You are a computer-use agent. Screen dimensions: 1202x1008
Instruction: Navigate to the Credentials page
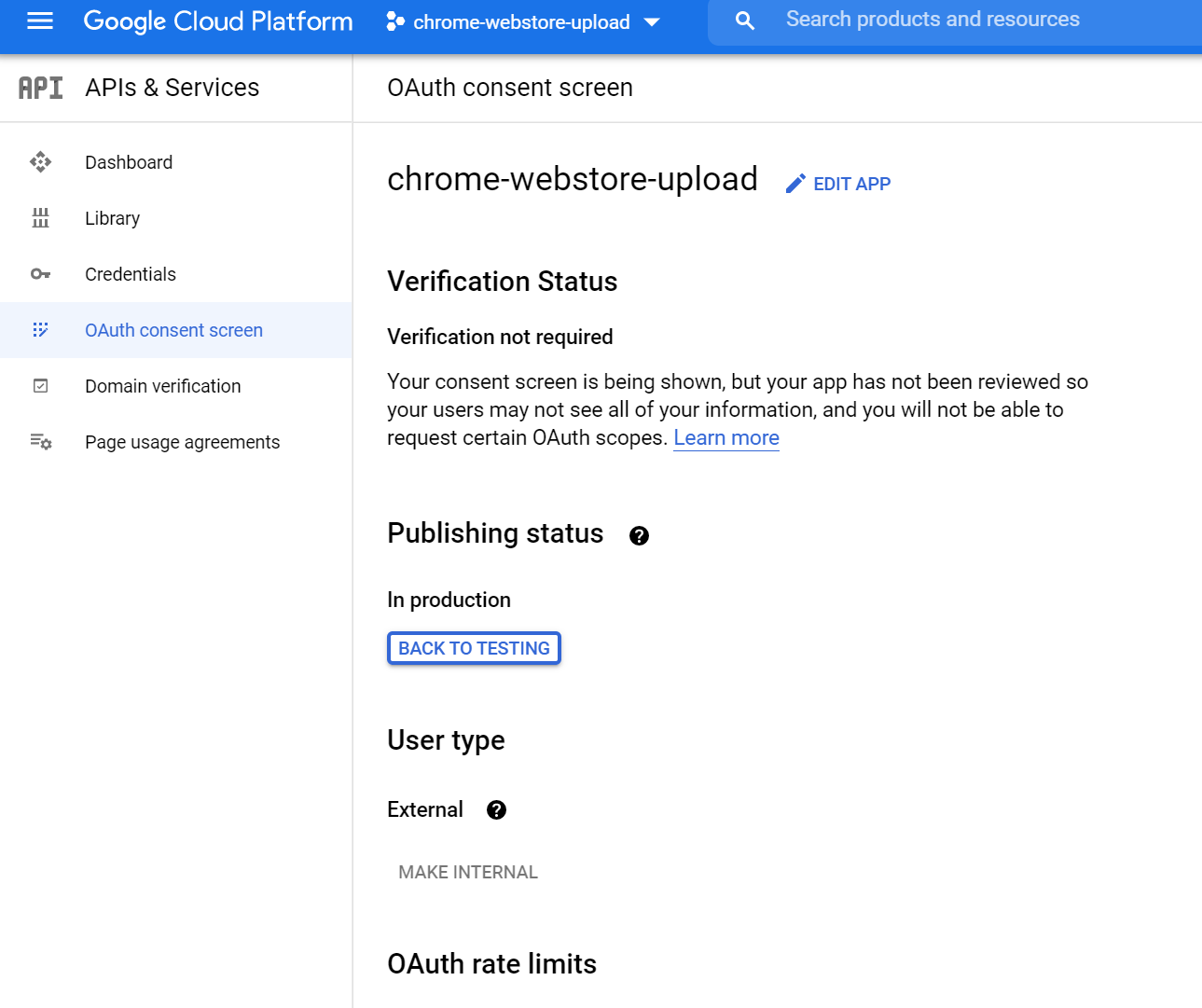click(x=131, y=273)
